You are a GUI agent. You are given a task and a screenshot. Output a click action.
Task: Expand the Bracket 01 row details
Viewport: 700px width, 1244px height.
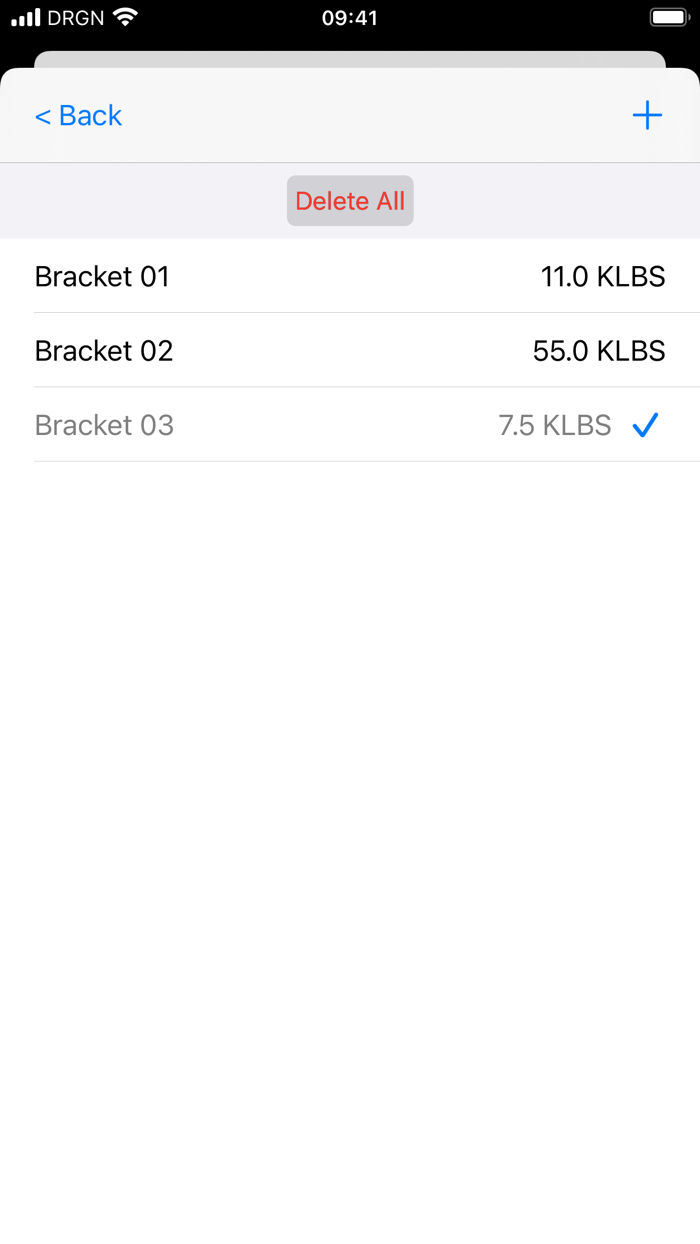[350, 276]
